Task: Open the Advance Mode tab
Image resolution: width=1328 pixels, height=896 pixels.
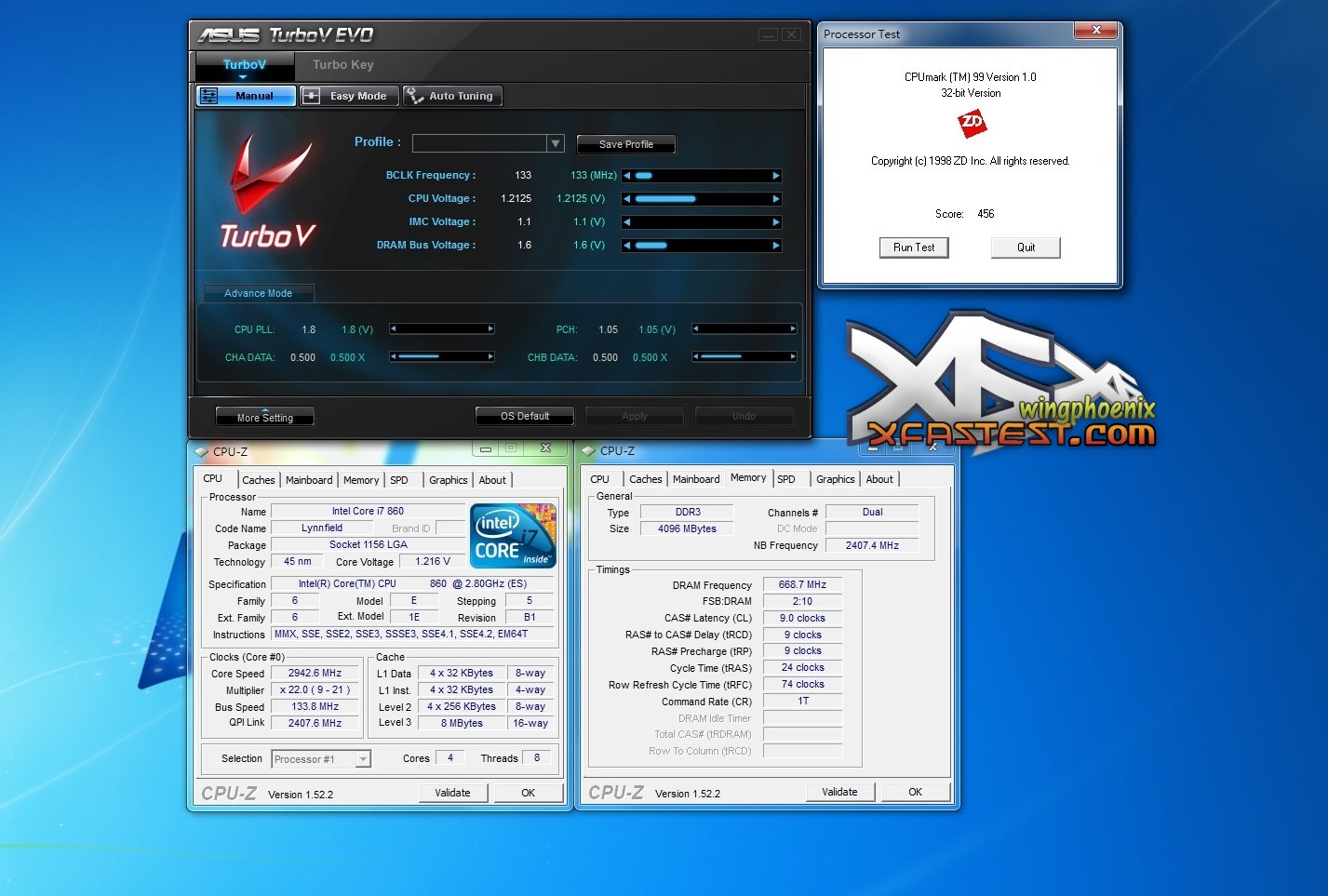Action: pos(259,293)
